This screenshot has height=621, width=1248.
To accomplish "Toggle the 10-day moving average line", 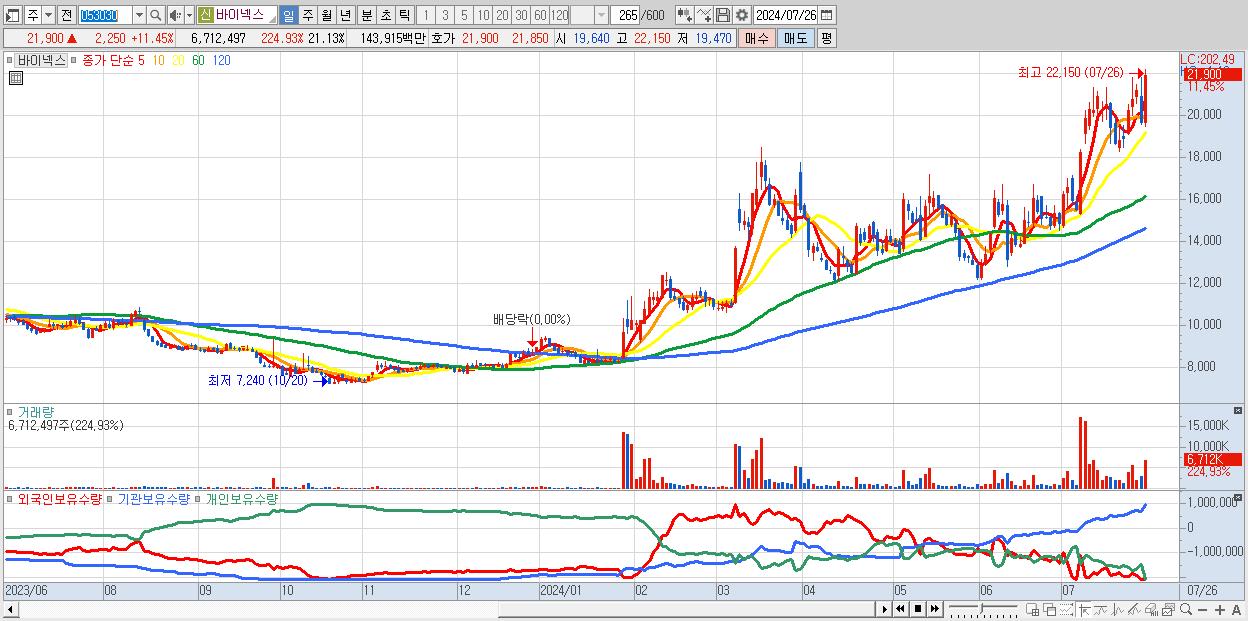I will coord(158,60).
